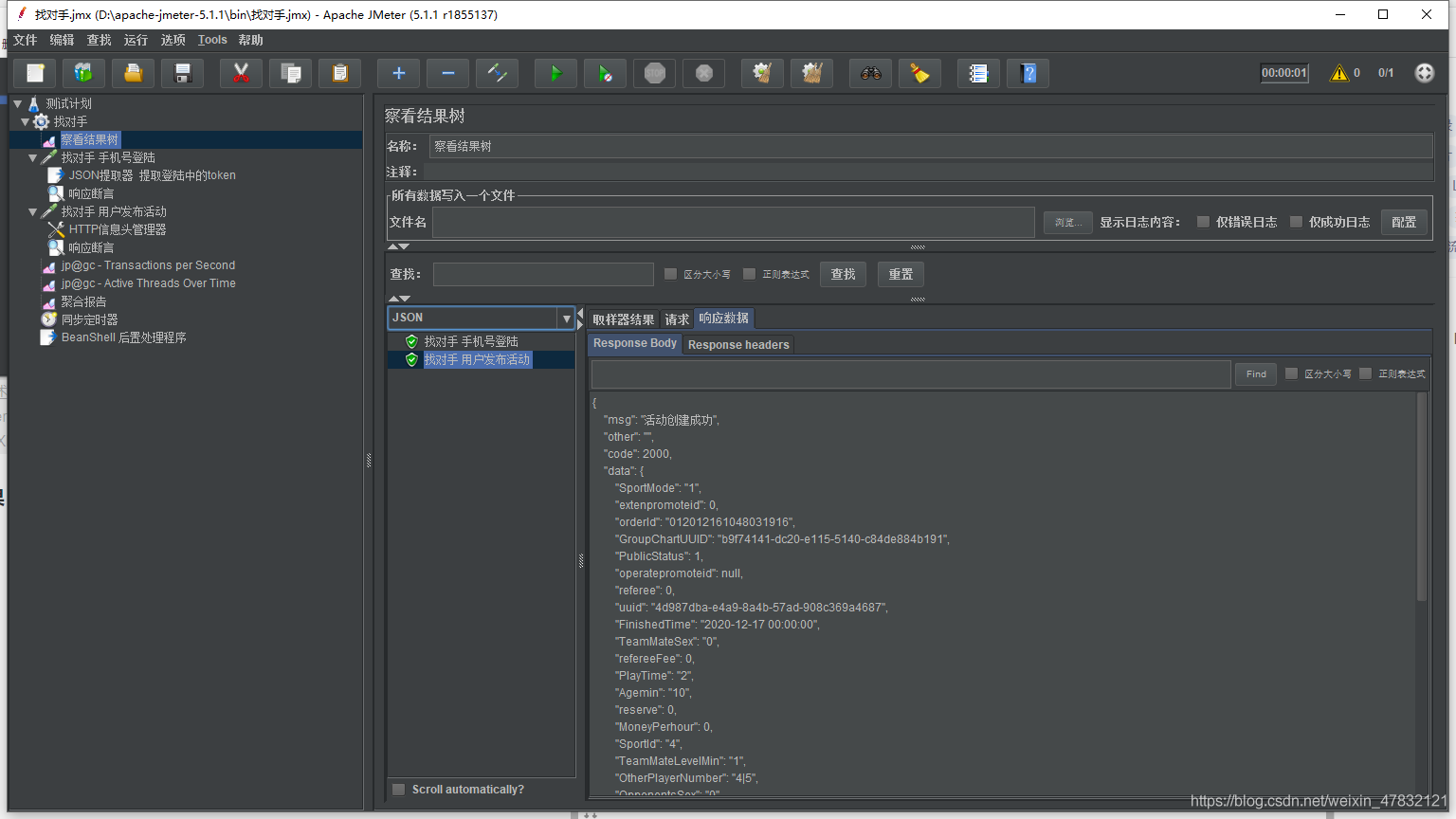Click the 配置 button
The height and width of the screenshot is (819, 1456).
(x=1404, y=222)
